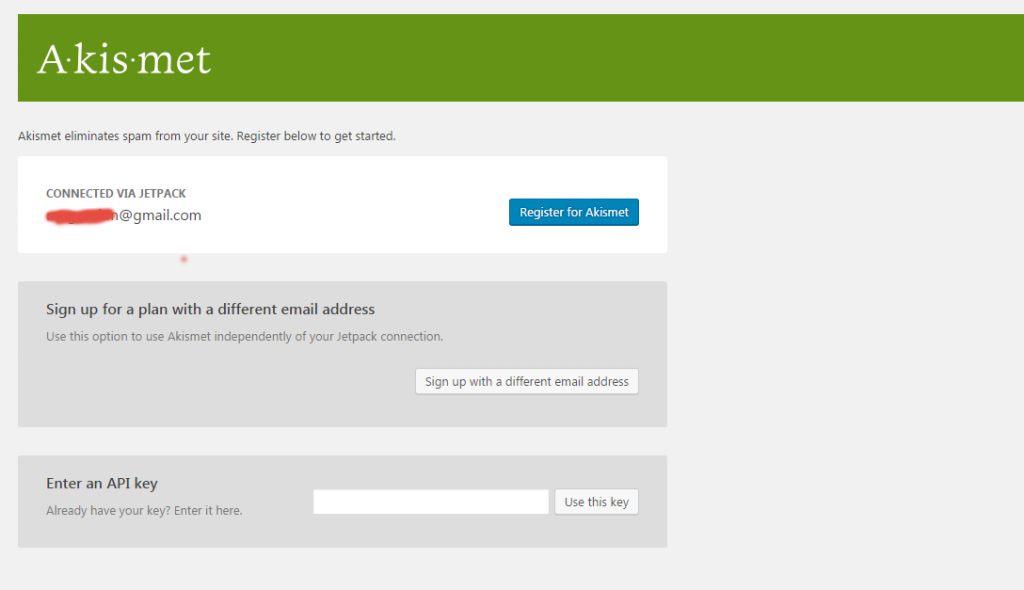
Task: Click the CONNECTED VIA JETPACK label
Action: [x=116, y=194]
